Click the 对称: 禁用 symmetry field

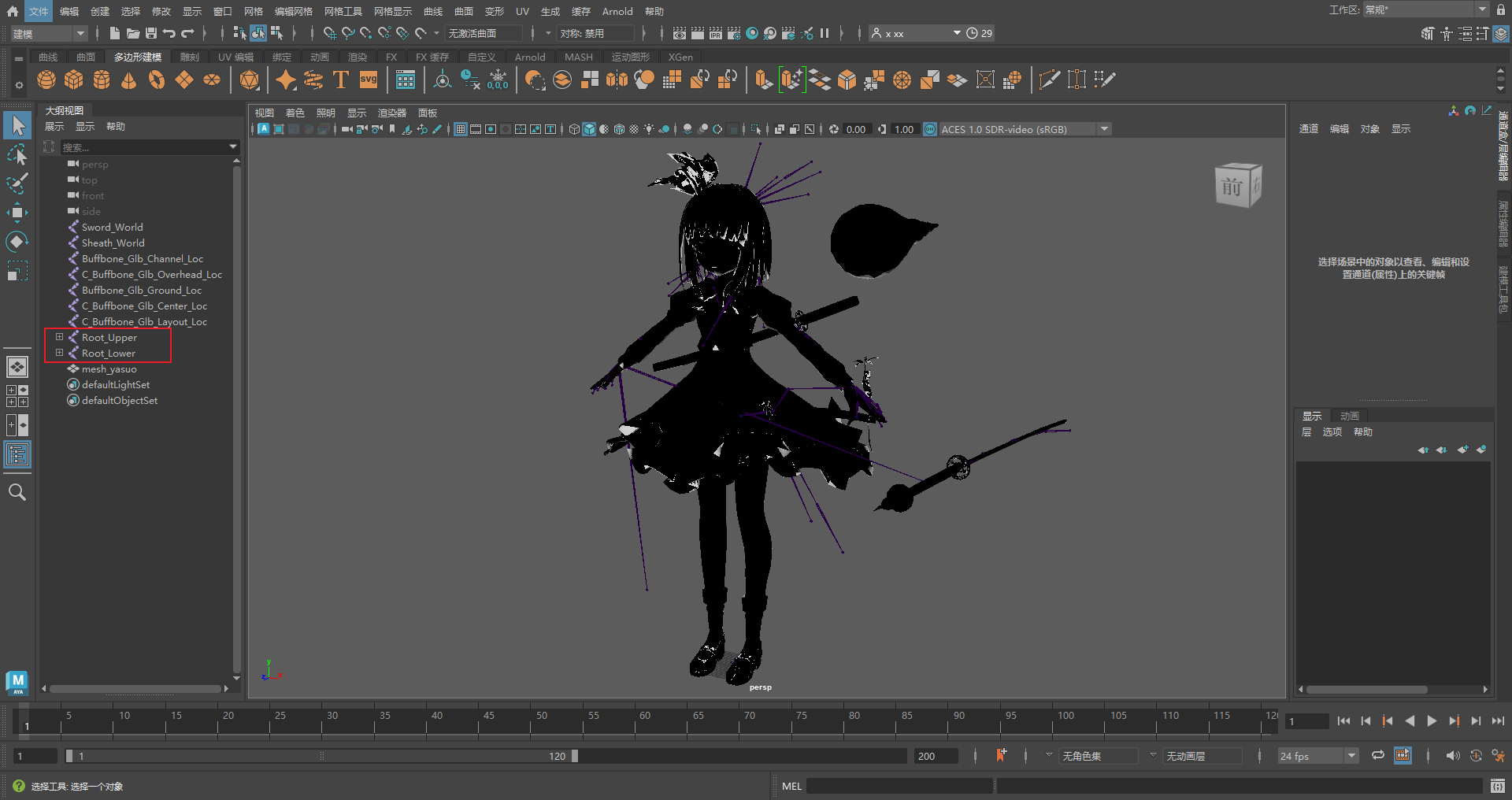click(x=594, y=33)
